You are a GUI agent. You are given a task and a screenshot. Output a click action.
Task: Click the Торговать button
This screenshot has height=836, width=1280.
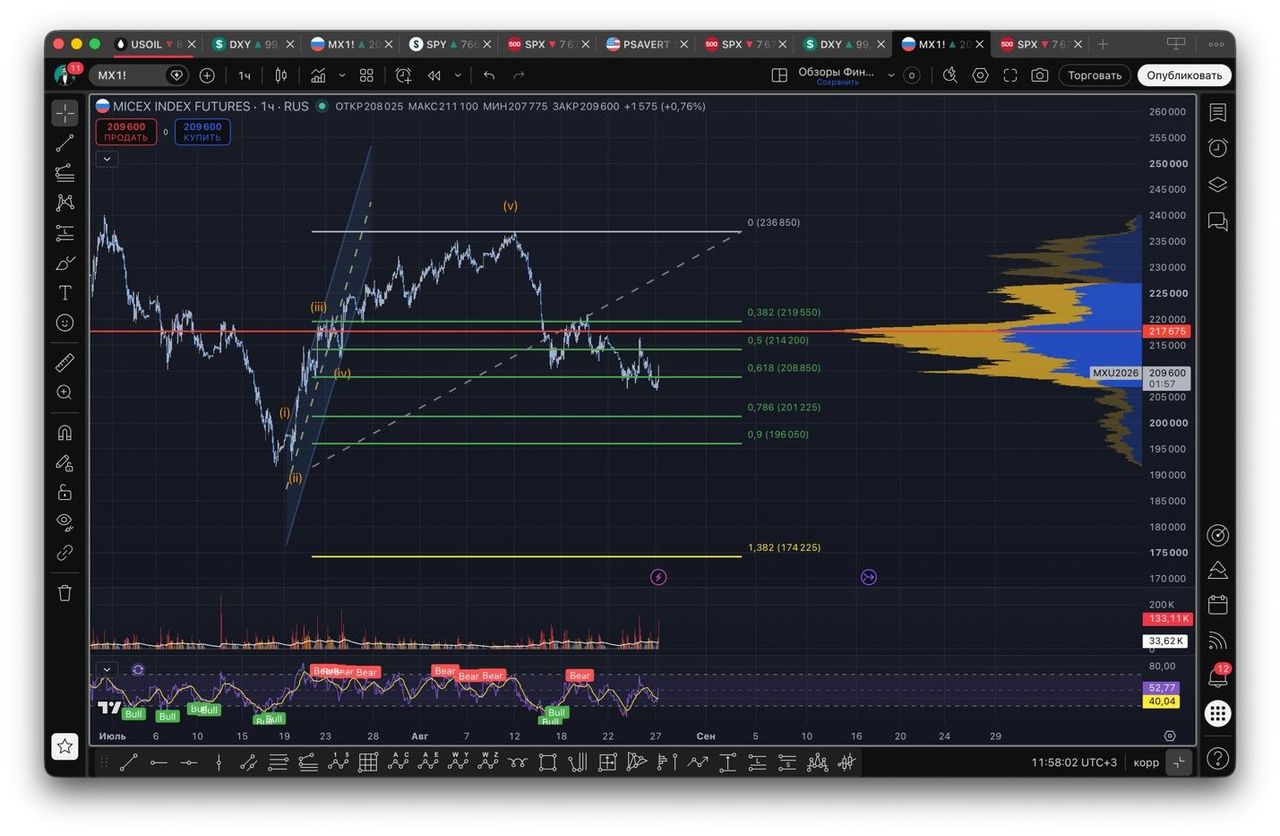[x=1095, y=75]
